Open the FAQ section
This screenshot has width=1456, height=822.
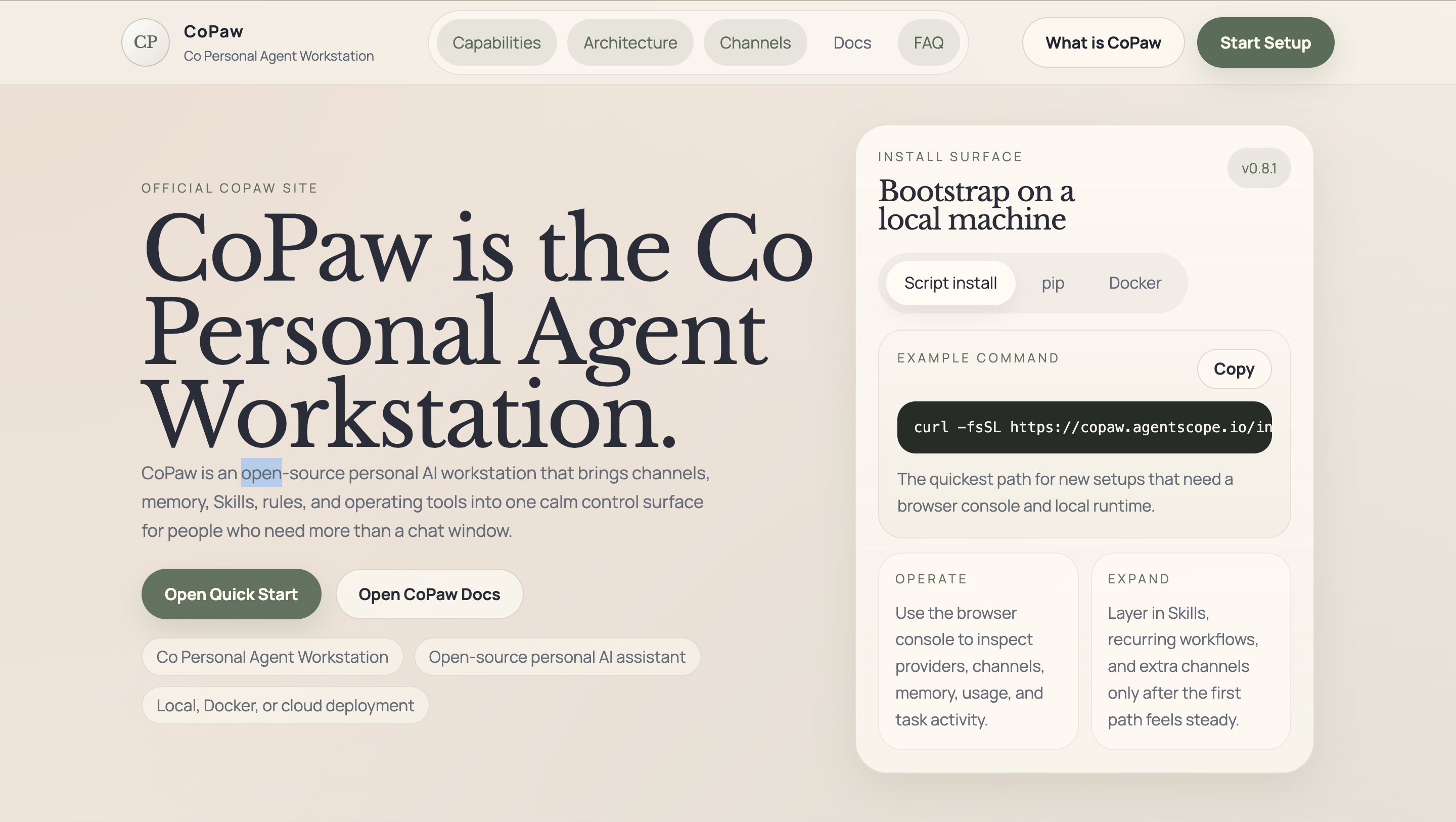pyautogui.click(x=929, y=42)
